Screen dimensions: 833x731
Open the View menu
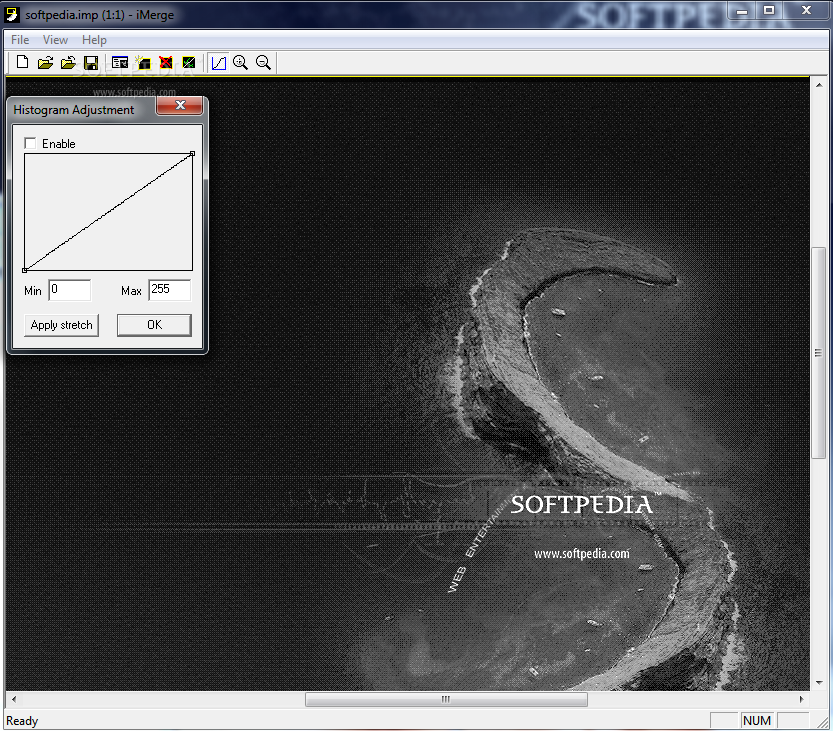pos(55,40)
